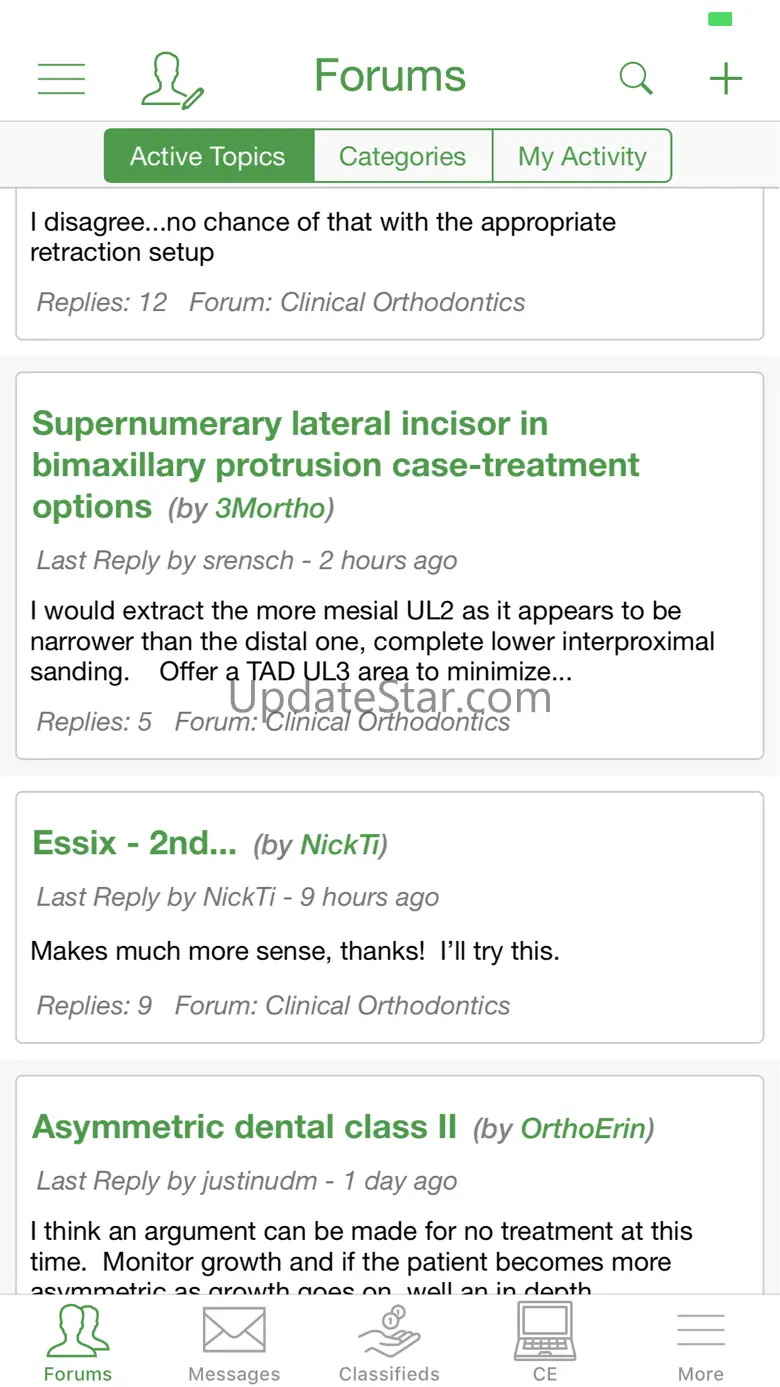
Task: Open the Essix - 2nd... topic
Action: pyautogui.click(x=134, y=843)
